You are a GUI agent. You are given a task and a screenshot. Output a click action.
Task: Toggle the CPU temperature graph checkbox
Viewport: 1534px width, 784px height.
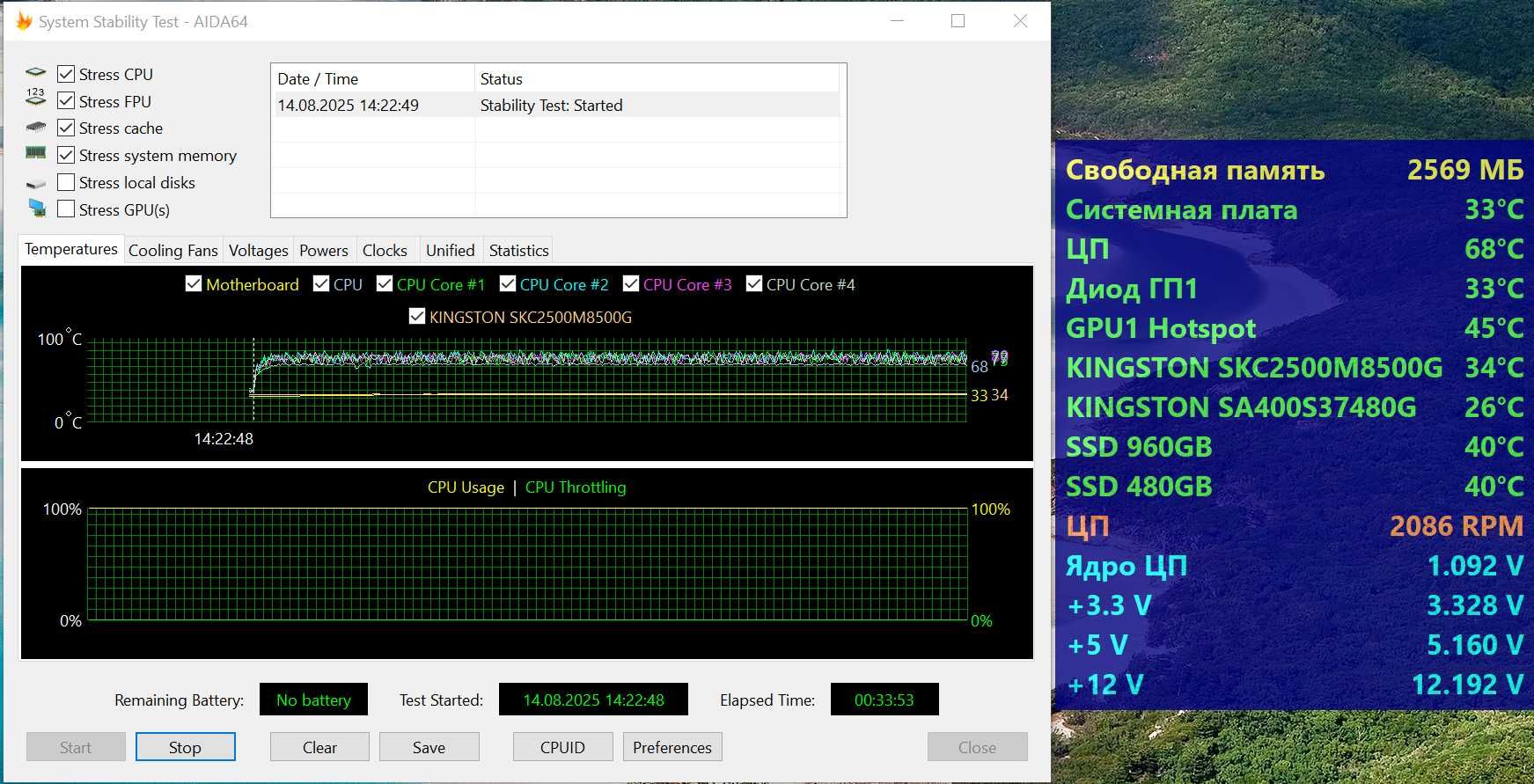tap(321, 284)
